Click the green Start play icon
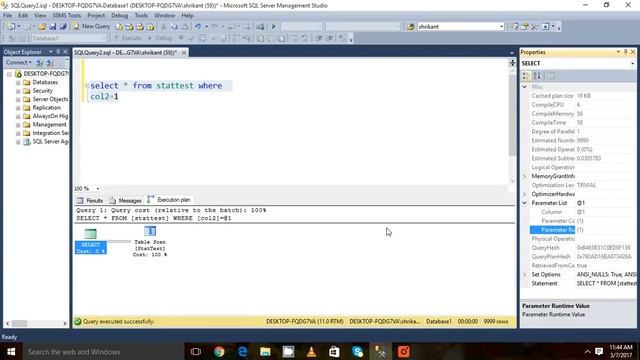 pyautogui.click(x=273, y=27)
